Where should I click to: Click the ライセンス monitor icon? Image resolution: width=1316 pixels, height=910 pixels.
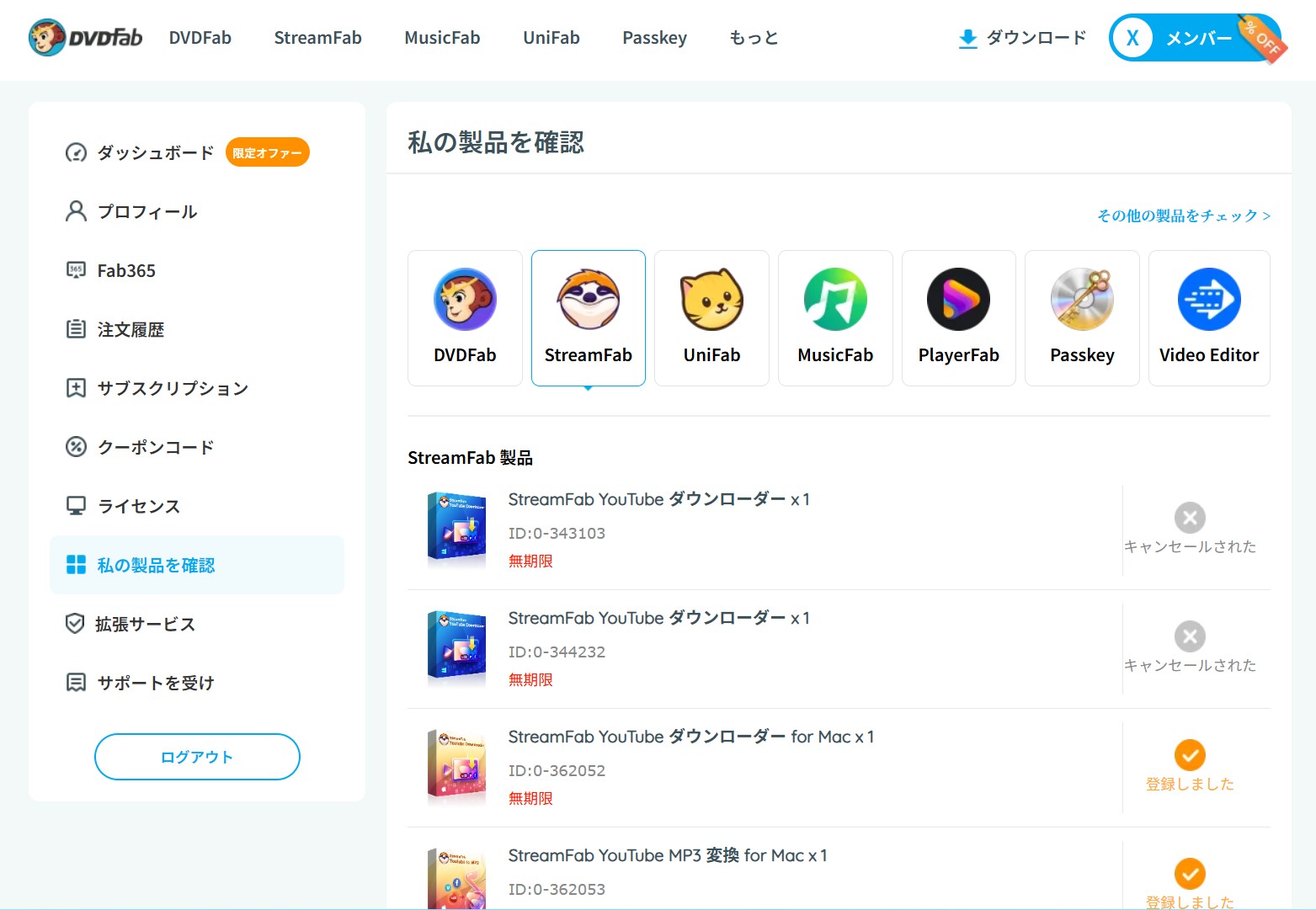(x=76, y=506)
